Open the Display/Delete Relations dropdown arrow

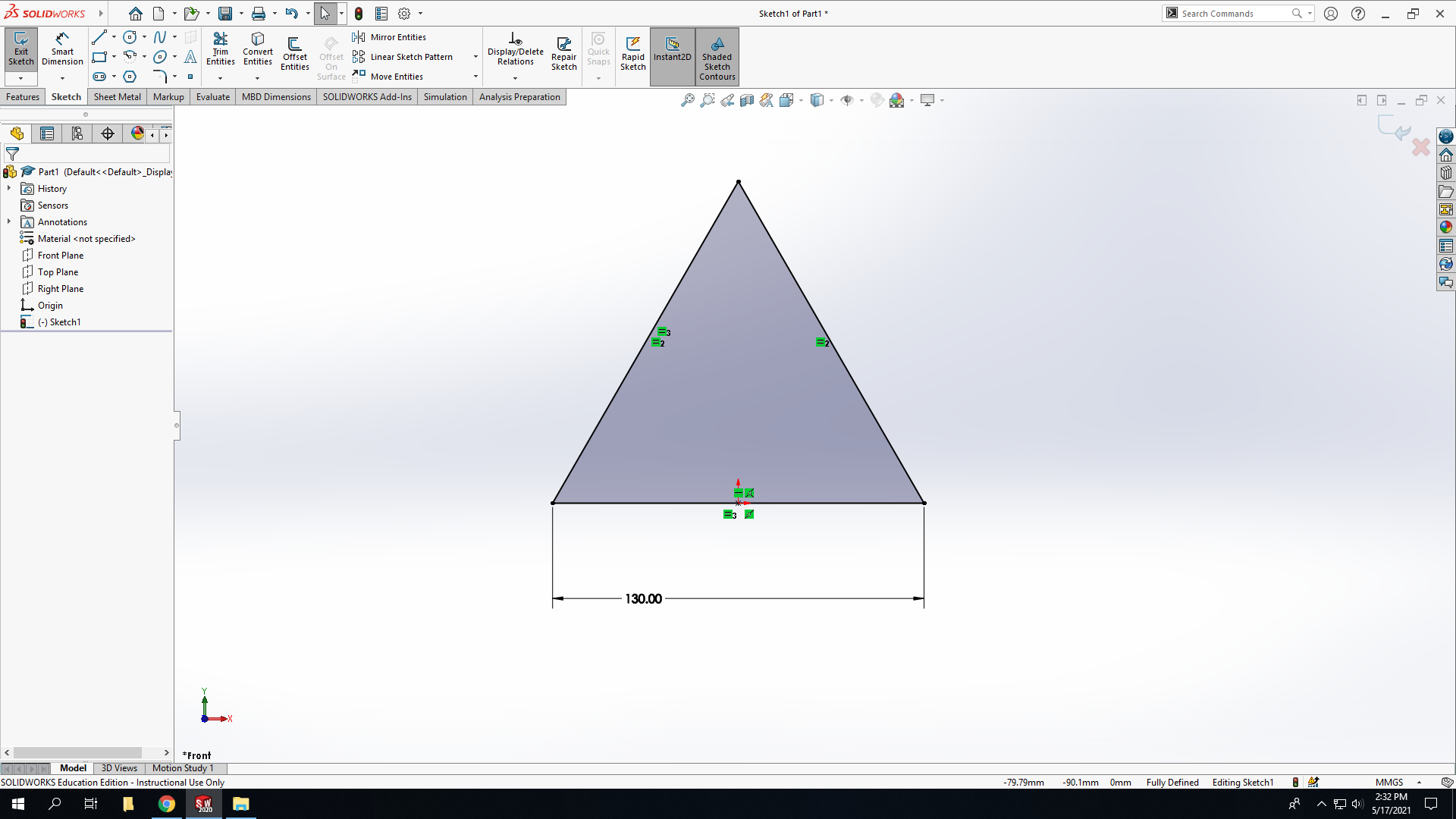[x=515, y=78]
